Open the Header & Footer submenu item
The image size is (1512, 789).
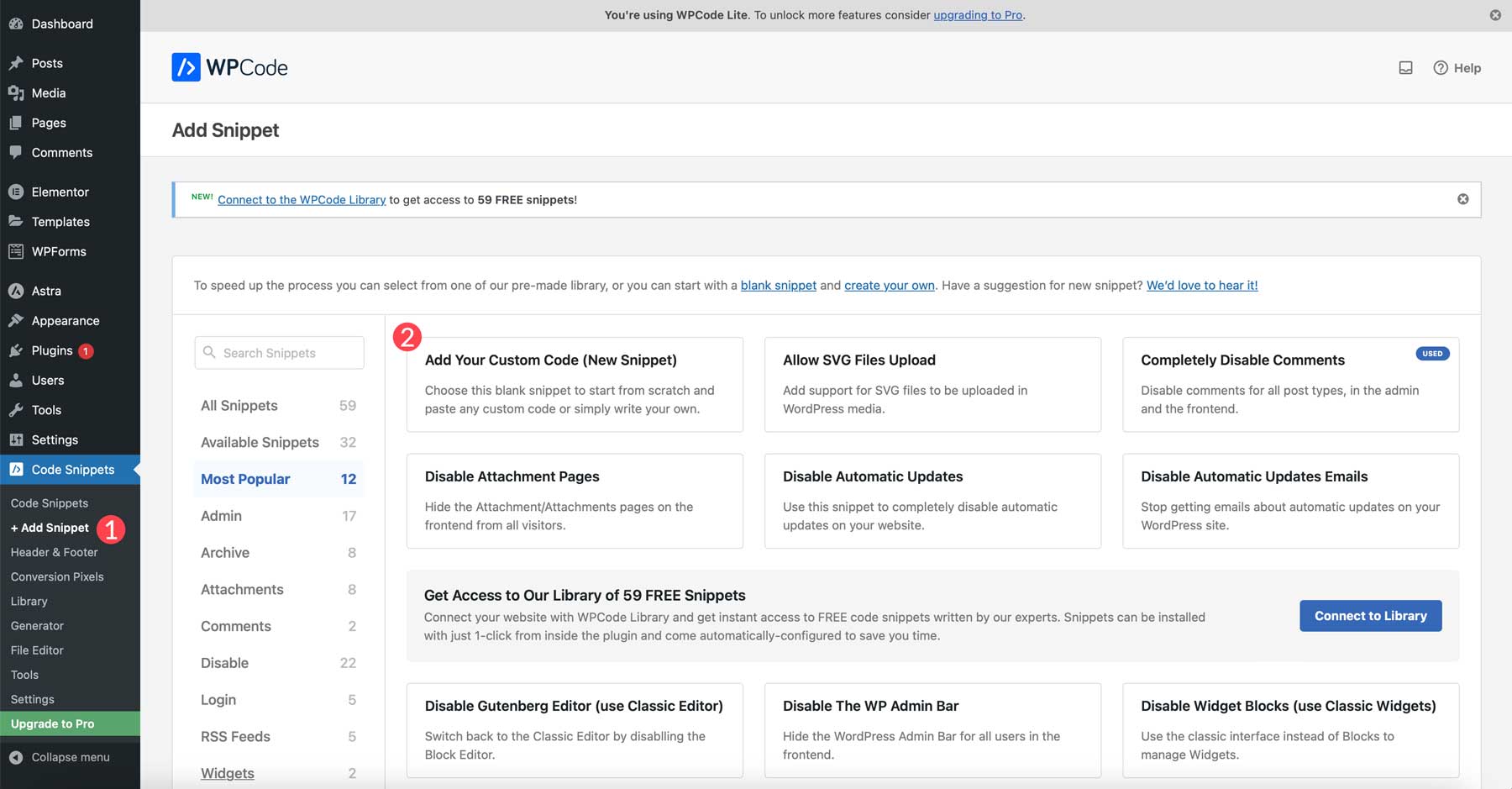tap(54, 552)
